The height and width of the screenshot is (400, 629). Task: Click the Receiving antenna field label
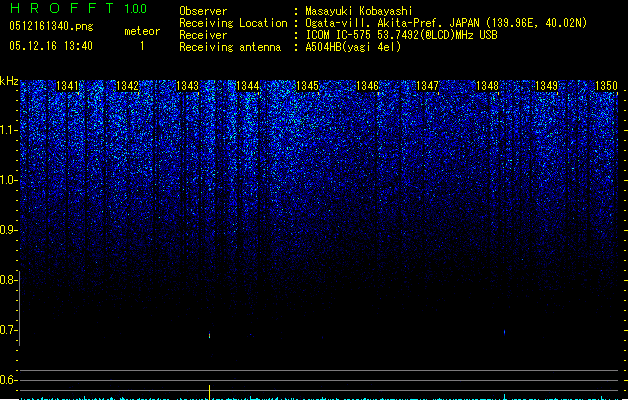pos(230,47)
